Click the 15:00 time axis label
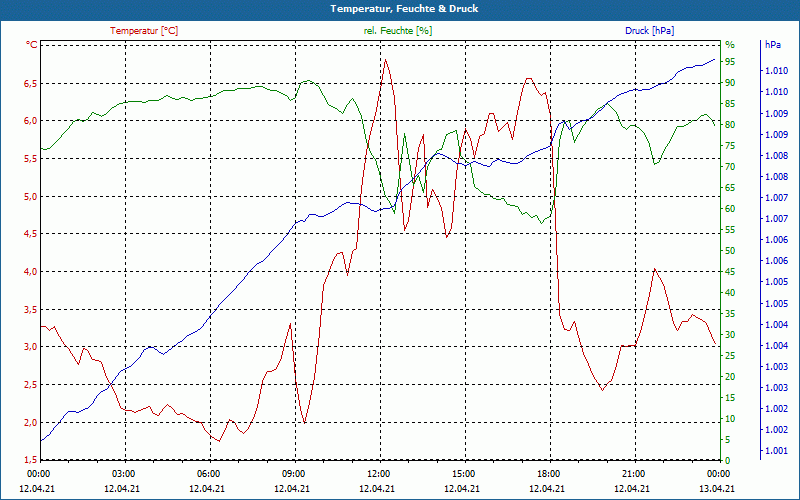The width and height of the screenshot is (800, 500). pyautogui.click(x=463, y=474)
